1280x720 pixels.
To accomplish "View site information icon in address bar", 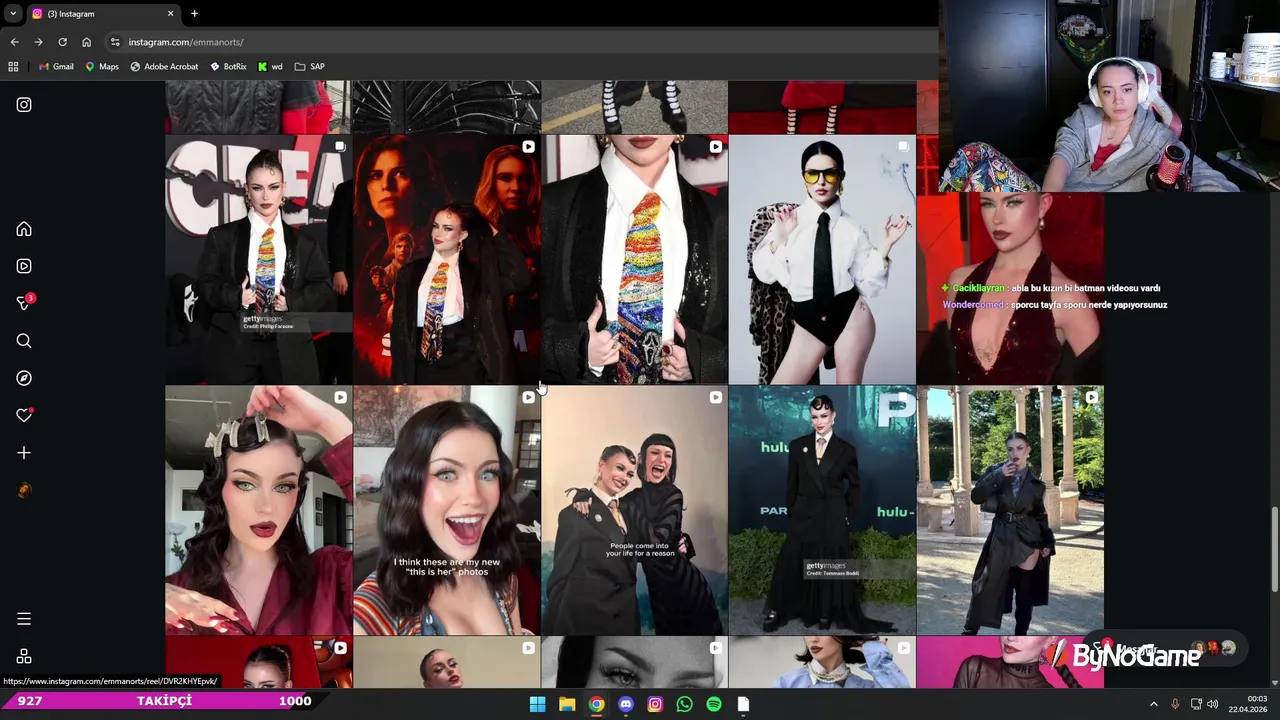I will (x=115, y=42).
